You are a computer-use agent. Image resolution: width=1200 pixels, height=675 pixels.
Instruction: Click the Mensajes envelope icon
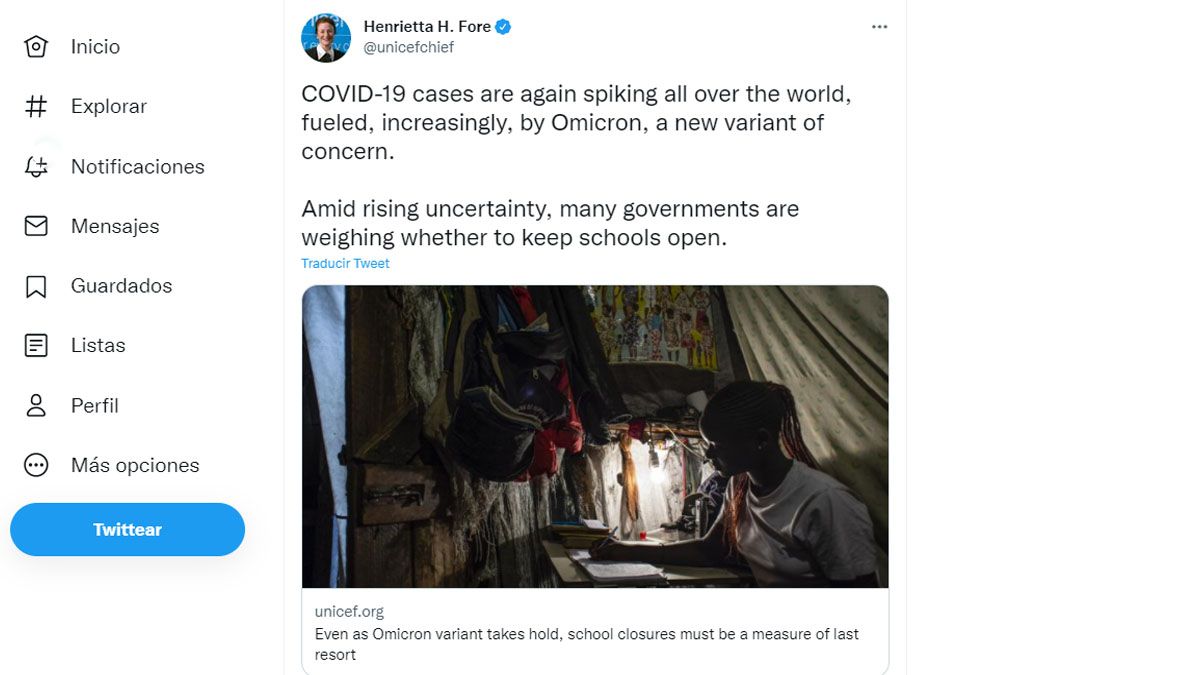36,226
